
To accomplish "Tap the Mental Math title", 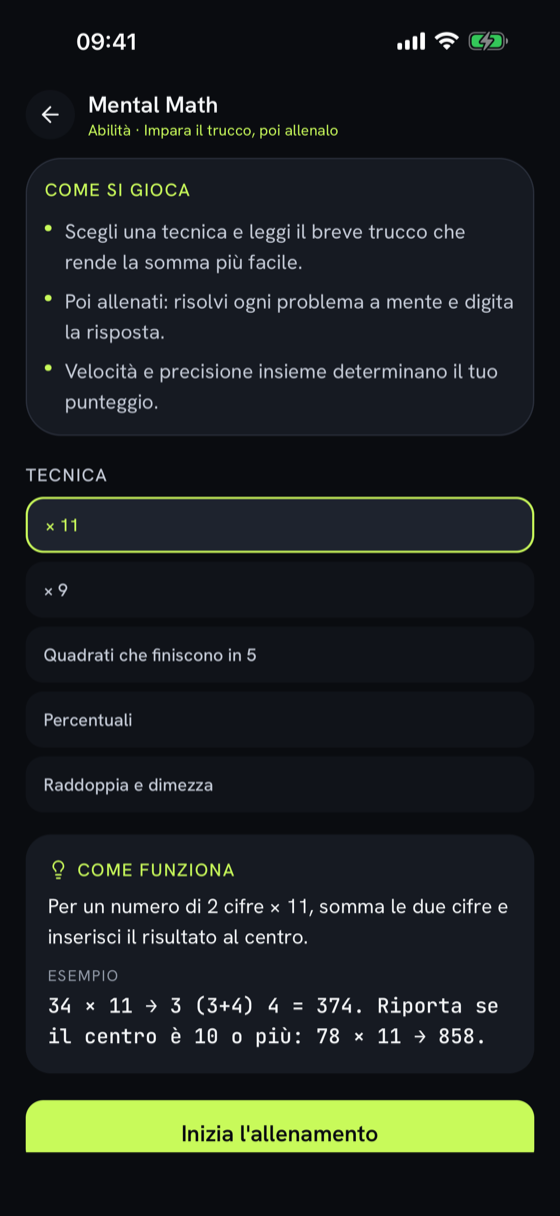I will click(153, 105).
